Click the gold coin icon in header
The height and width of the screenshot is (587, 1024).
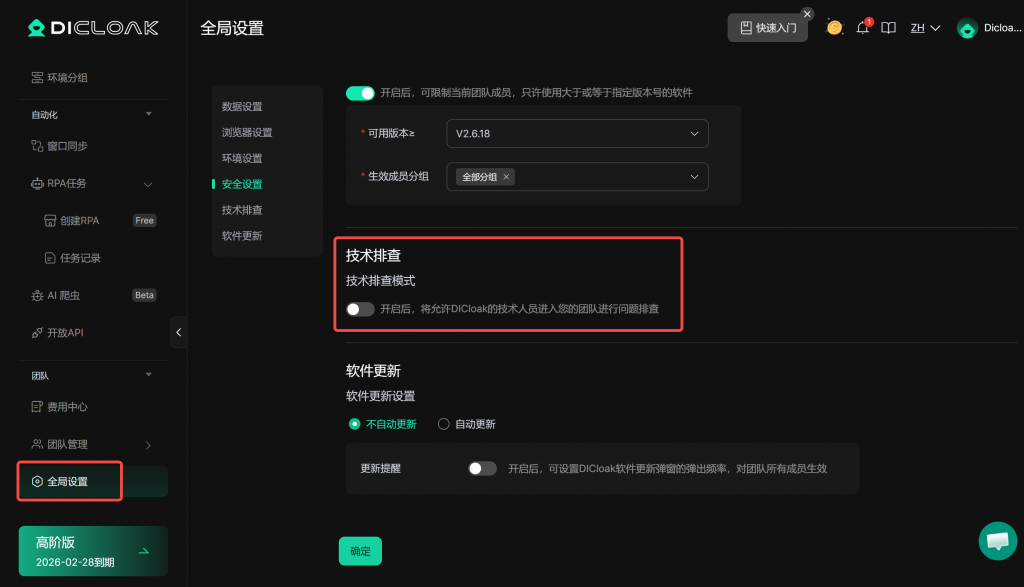click(834, 28)
